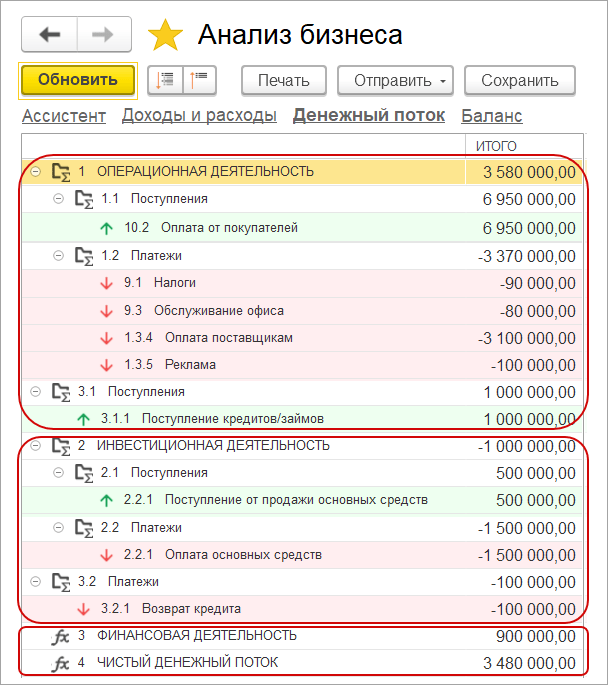Click the Обновить button
The height and width of the screenshot is (685, 608).
(x=78, y=80)
